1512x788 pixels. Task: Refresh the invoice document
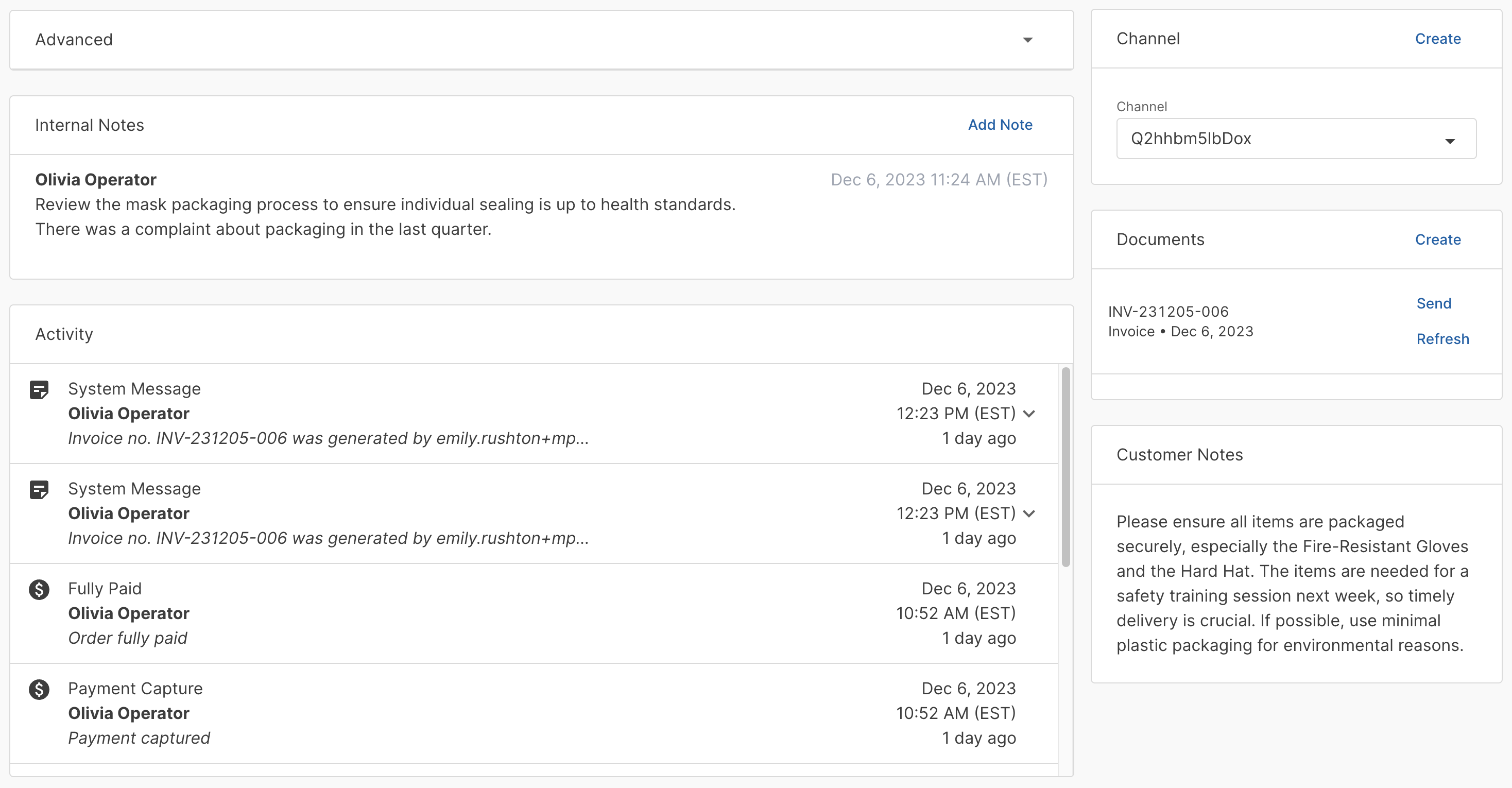pyautogui.click(x=1442, y=339)
